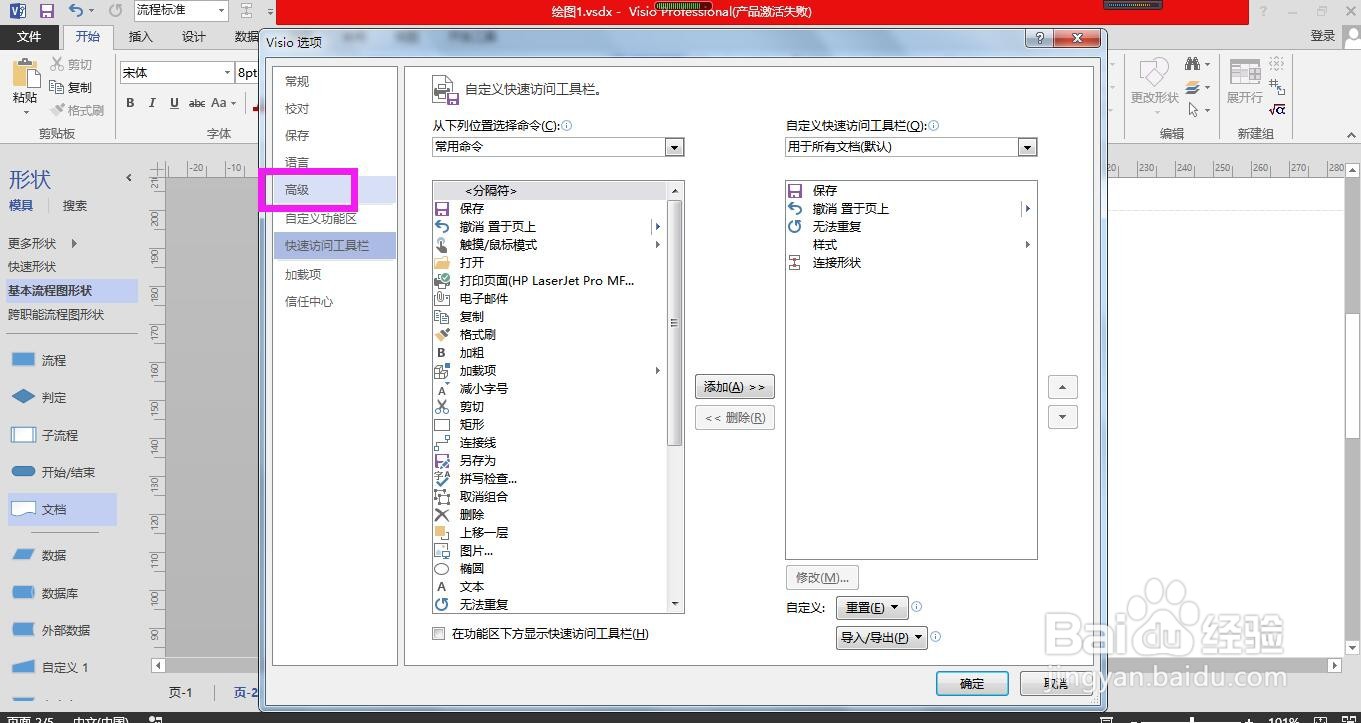Switch to the 设计 ribbon tab
Screen dimensions: 1361x723
pyautogui.click(x=194, y=36)
